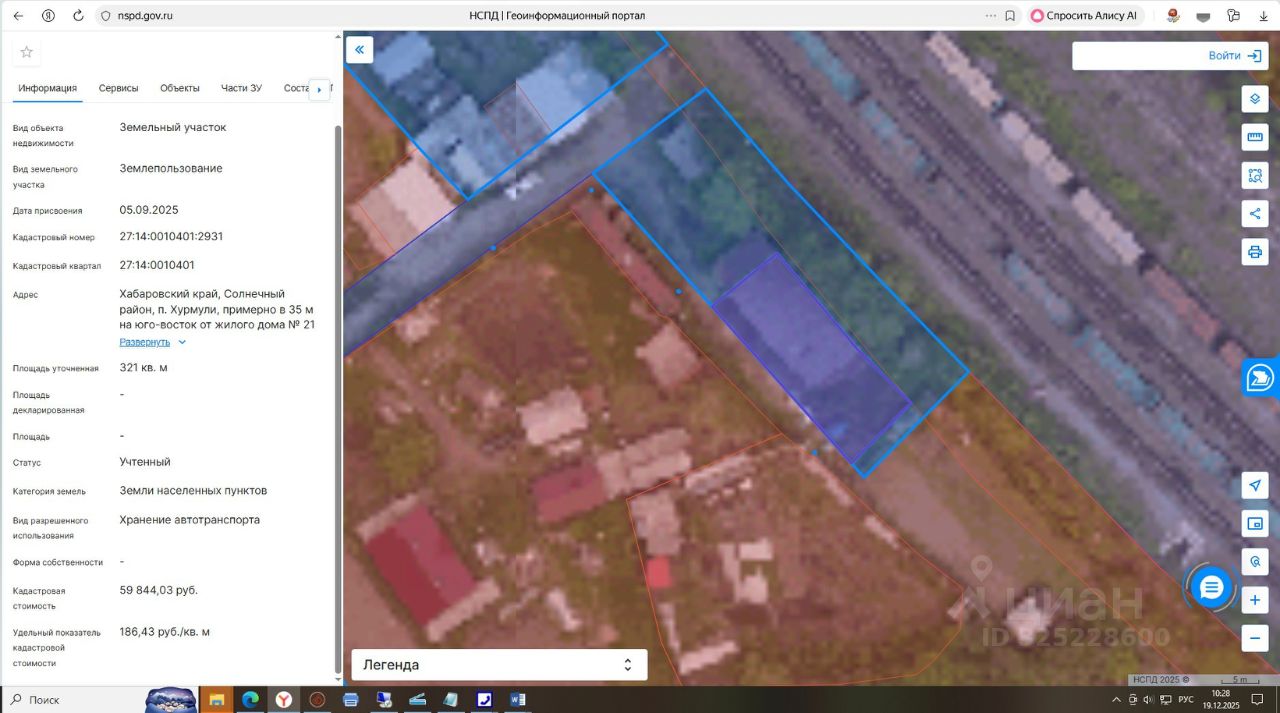Activate the area selection search tool
The height and width of the screenshot is (713, 1280).
1255,175
